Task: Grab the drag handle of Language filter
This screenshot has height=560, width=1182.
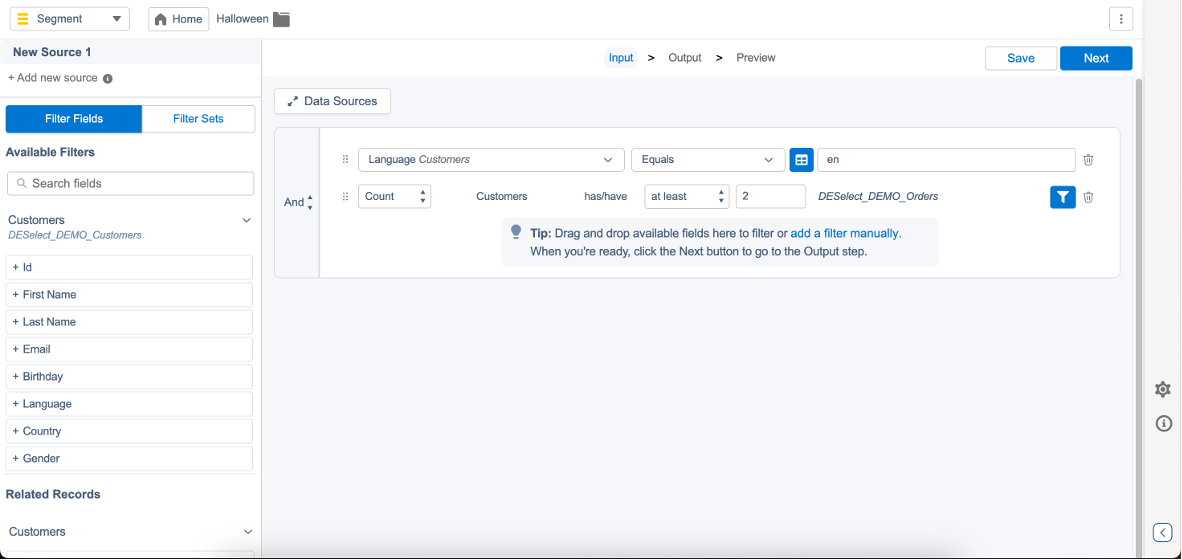Action: tap(346, 160)
